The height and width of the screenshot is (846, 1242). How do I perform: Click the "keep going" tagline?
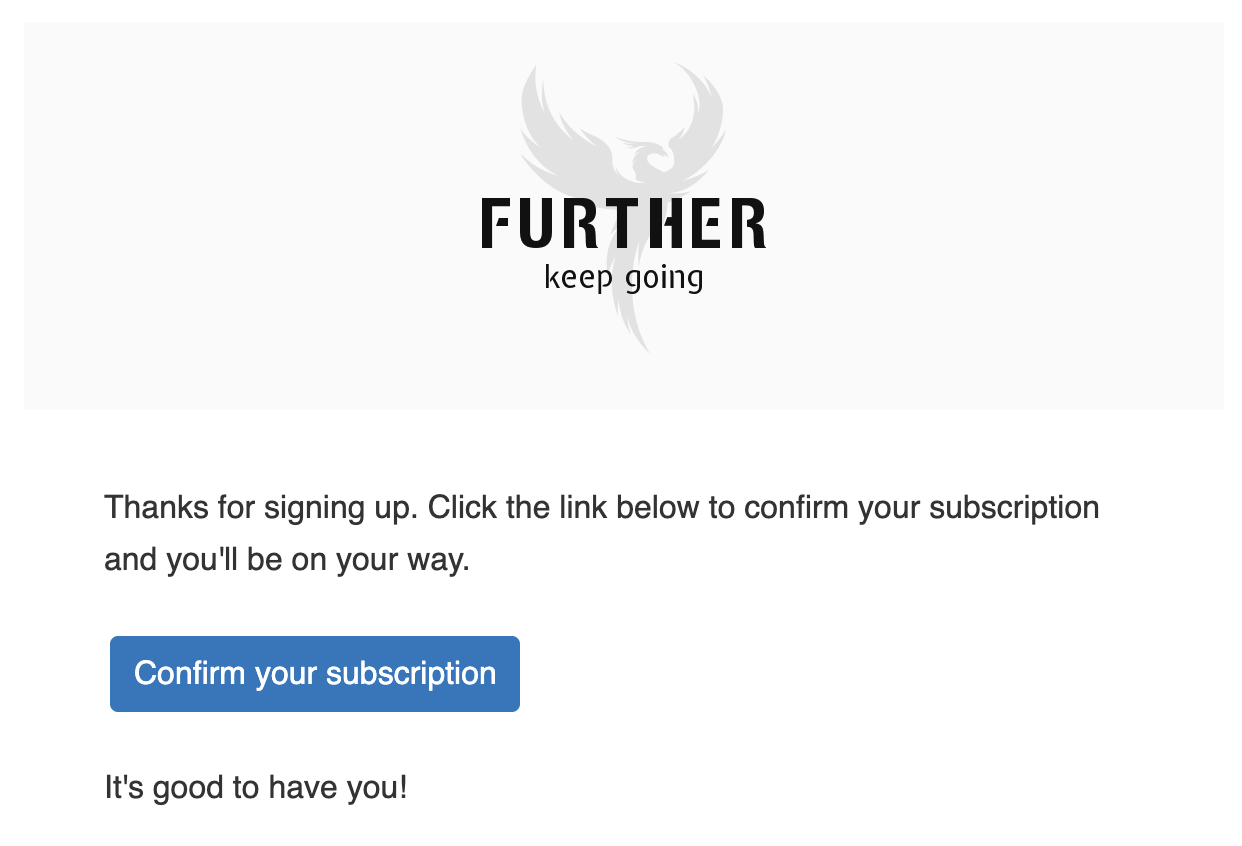coord(623,277)
